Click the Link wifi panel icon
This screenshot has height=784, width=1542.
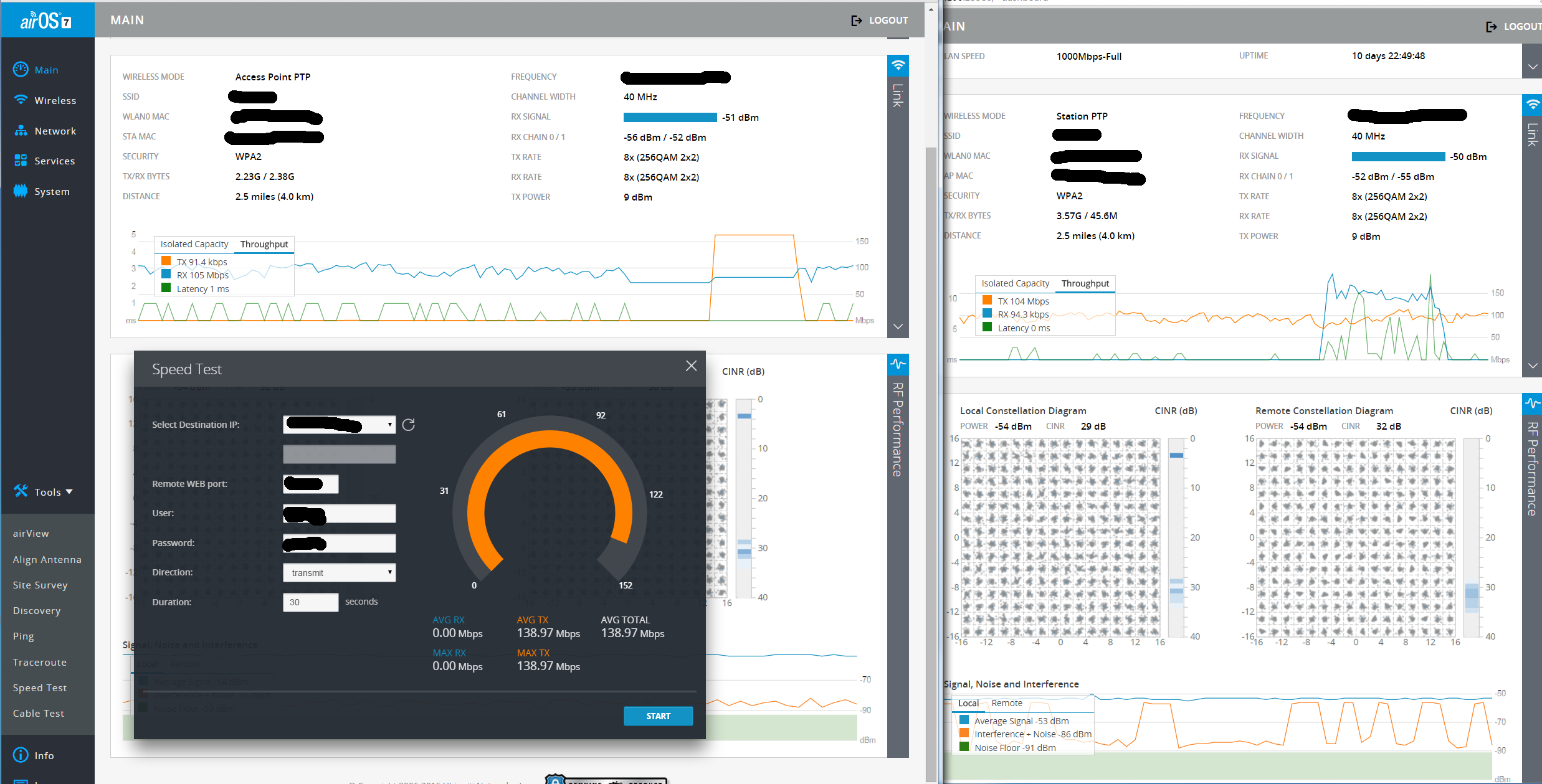(898, 65)
